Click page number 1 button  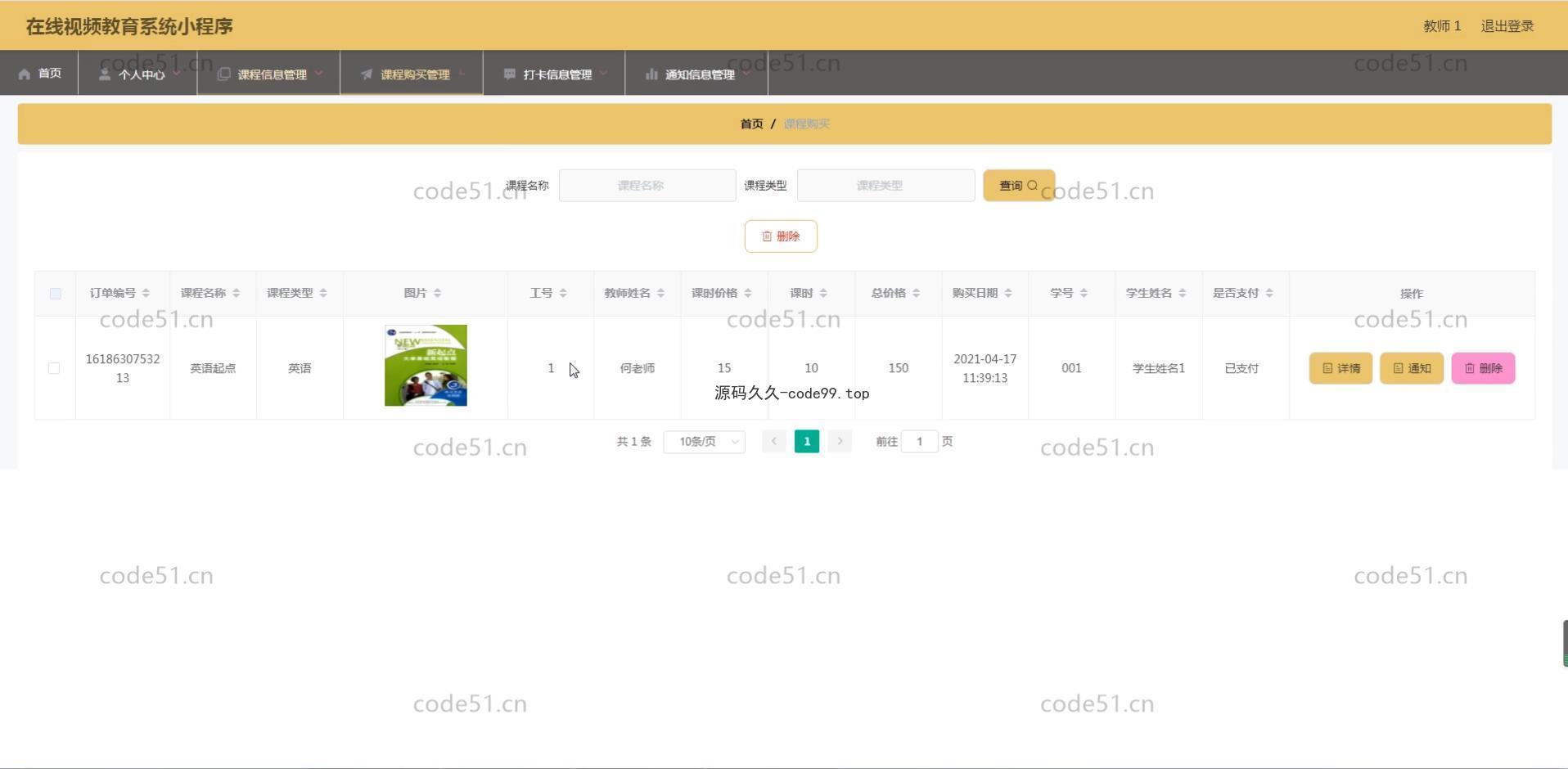807,442
